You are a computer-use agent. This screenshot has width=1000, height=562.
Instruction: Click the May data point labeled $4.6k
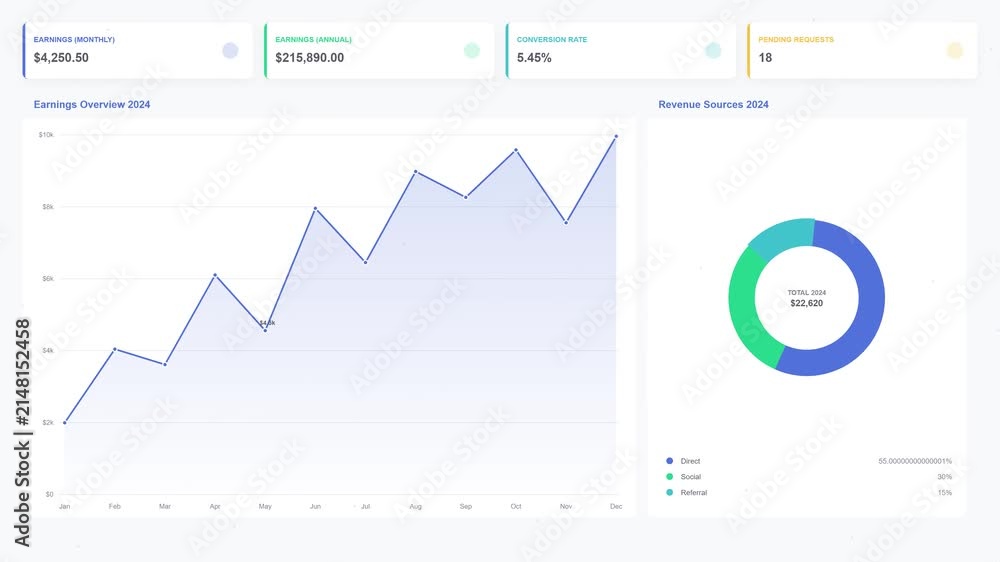pyautogui.click(x=265, y=330)
